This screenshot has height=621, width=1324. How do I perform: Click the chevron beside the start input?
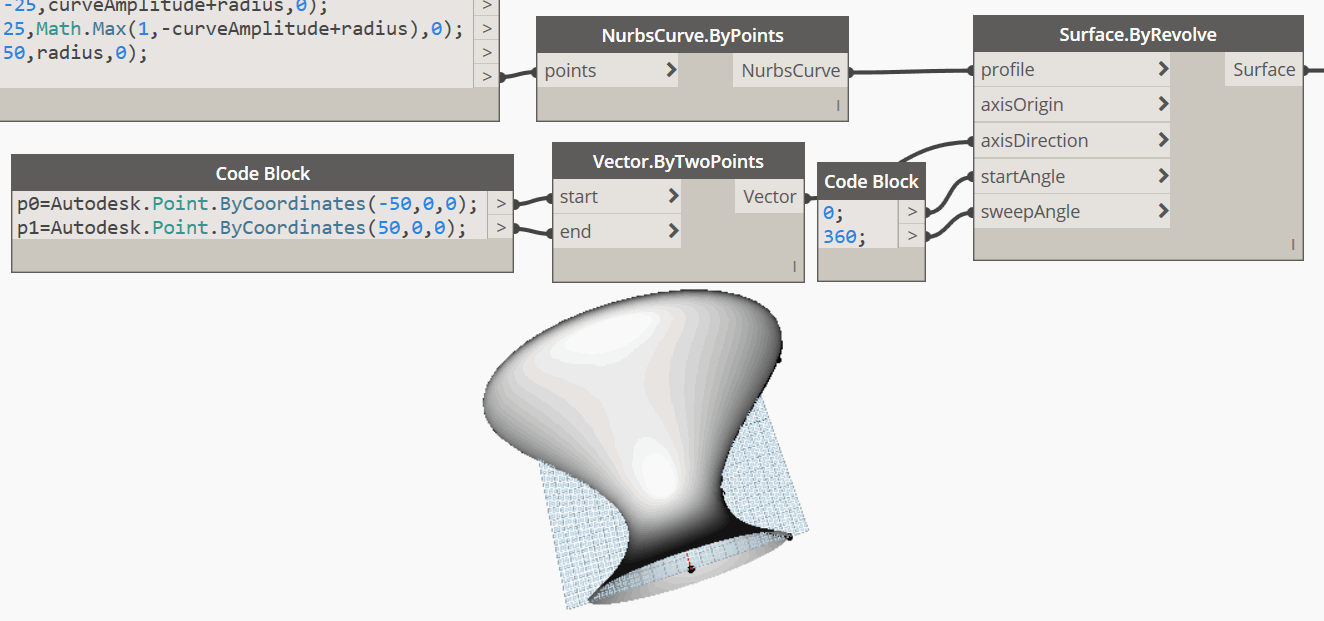673,196
